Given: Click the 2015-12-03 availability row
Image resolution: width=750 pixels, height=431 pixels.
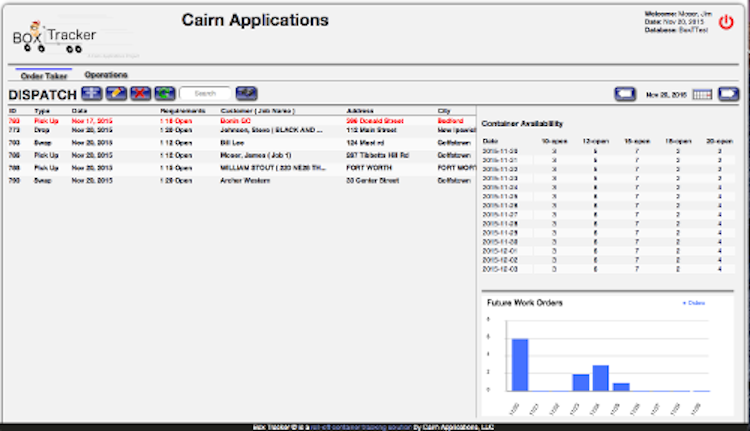Looking at the screenshot, I should pos(608,269).
